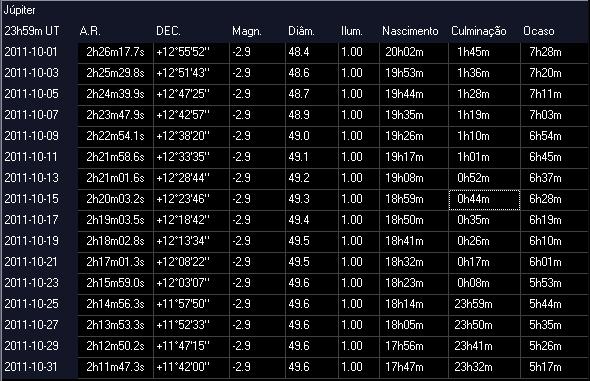Click the set time cell 6h28m
Image resolution: width=590 pixels, height=381 pixels.
click(555, 199)
